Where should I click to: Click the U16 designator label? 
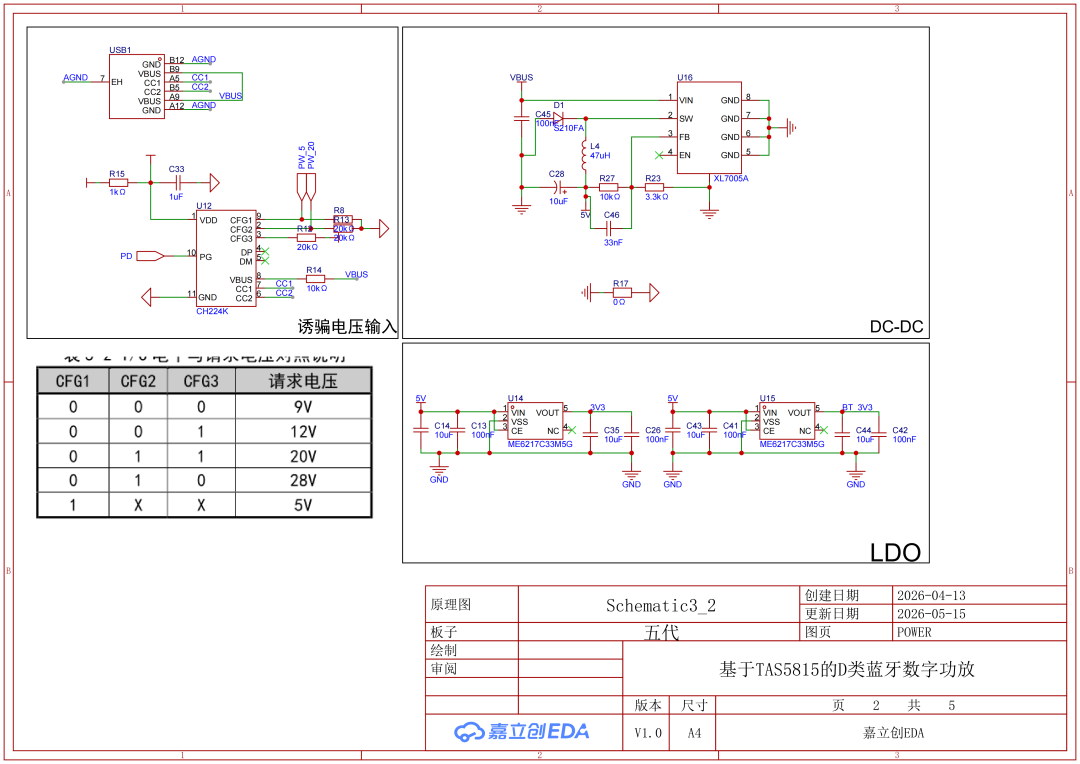pyautogui.click(x=685, y=78)
